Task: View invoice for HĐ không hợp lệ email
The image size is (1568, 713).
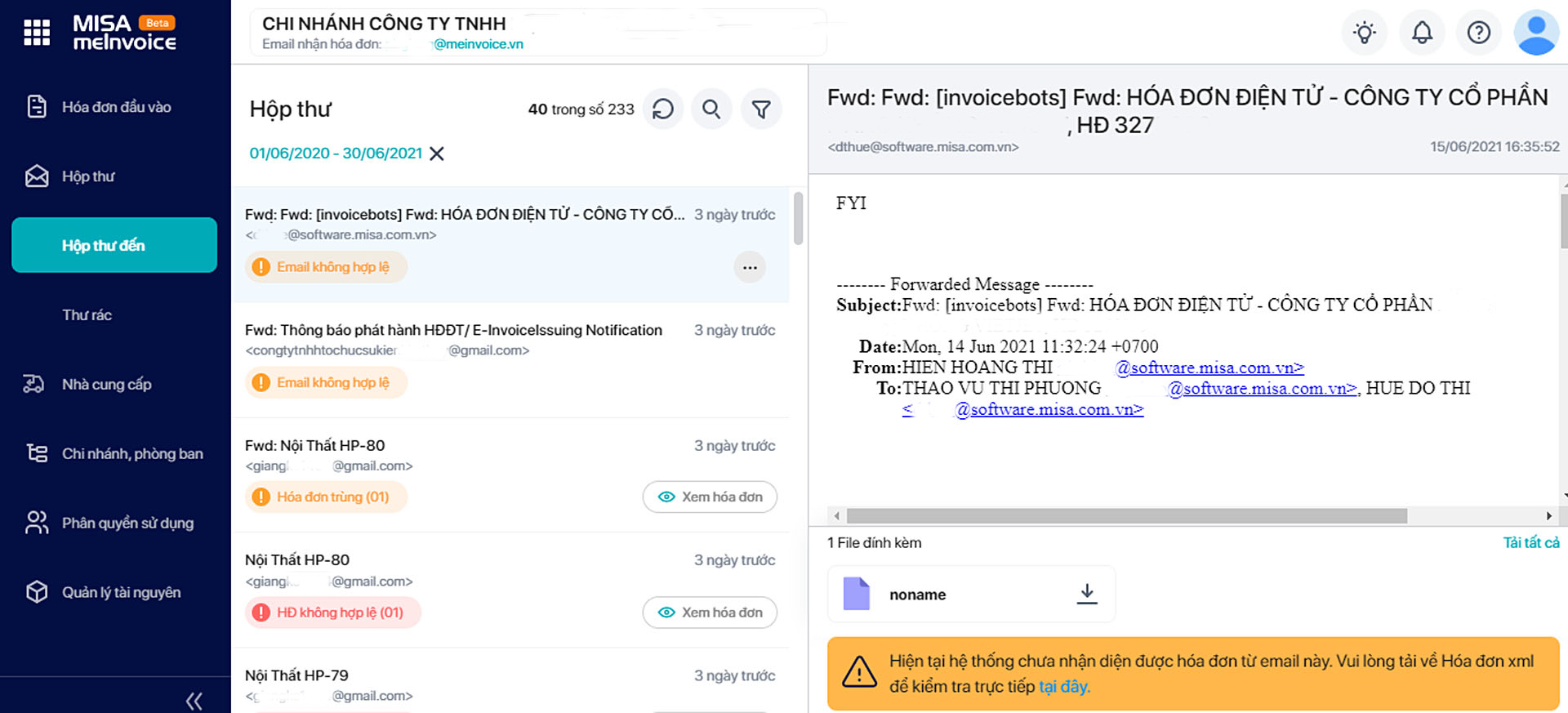Action: tap(710, 613)
